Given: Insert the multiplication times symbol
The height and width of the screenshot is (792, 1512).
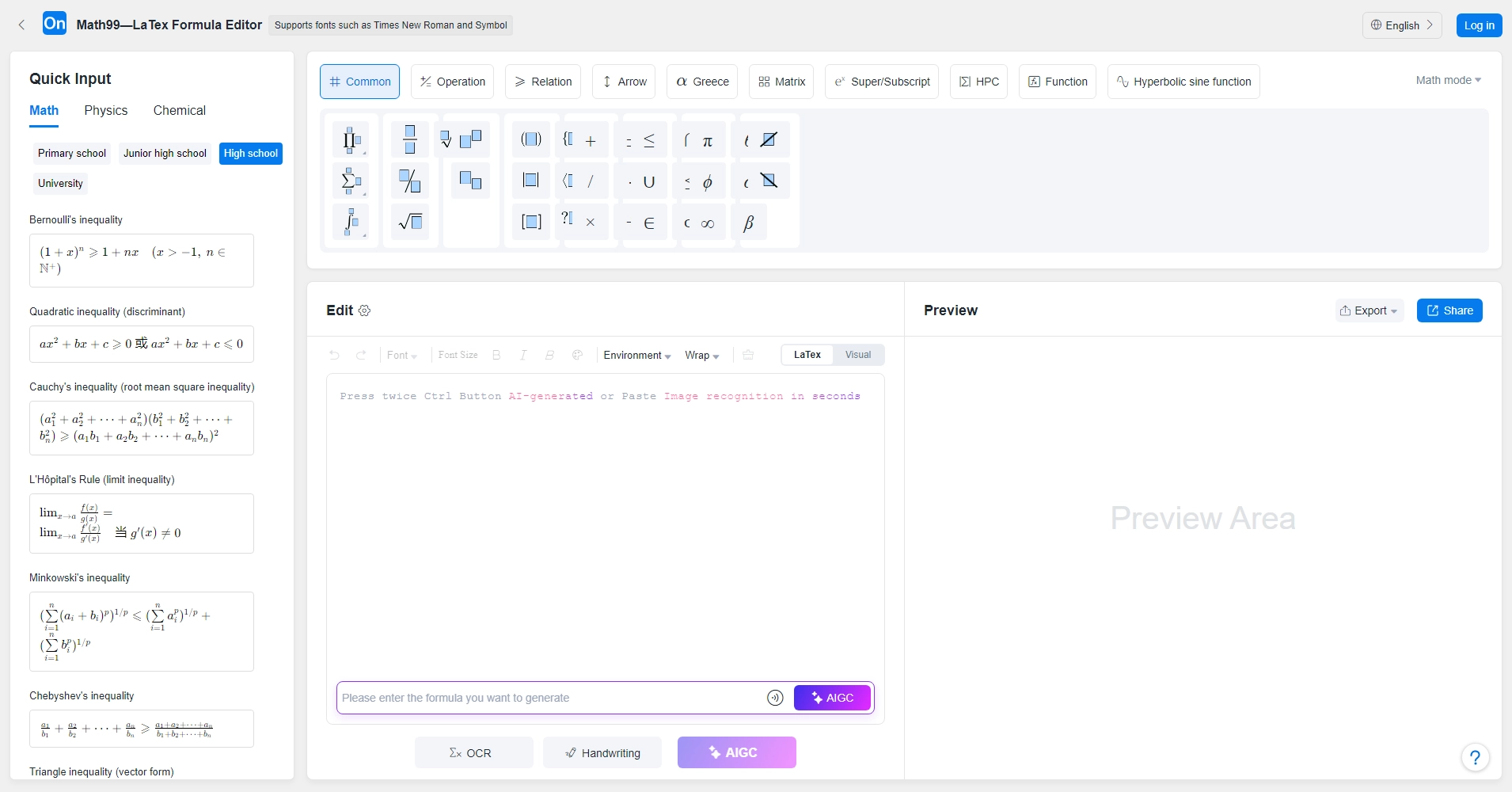Looking at the screenshot, I should point(591,223).
